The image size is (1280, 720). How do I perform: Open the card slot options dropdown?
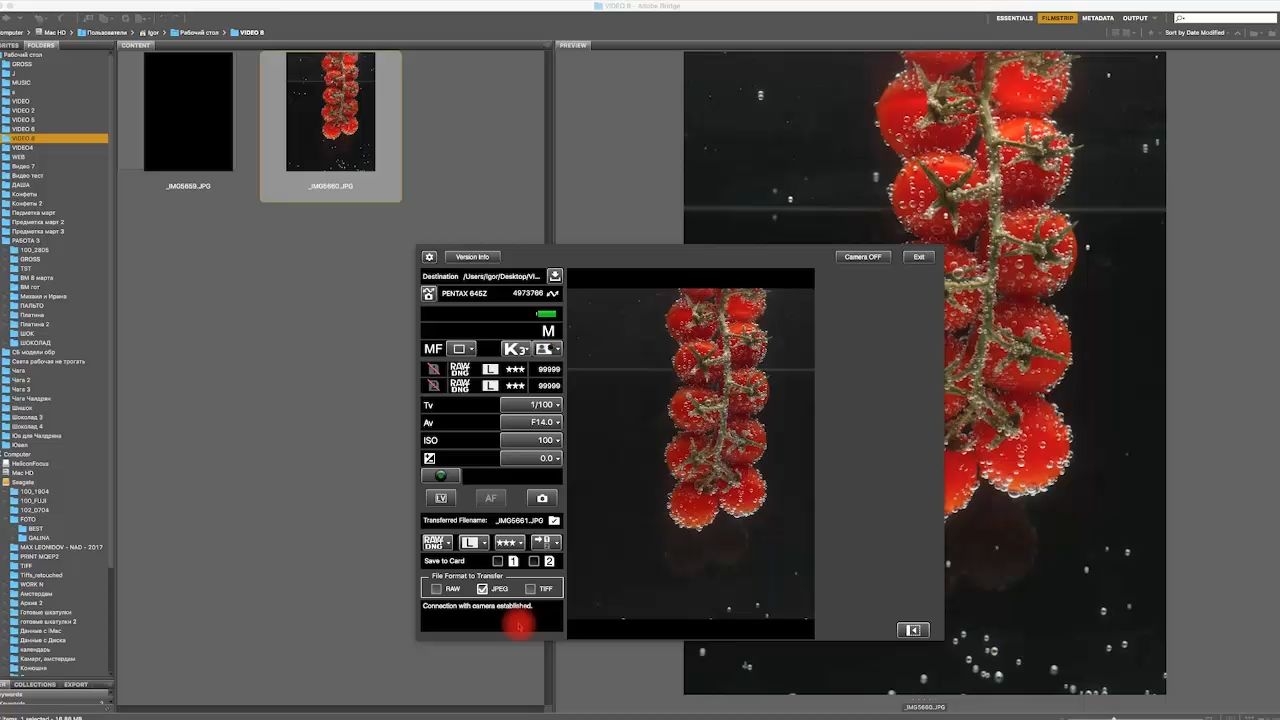[546, 542]
